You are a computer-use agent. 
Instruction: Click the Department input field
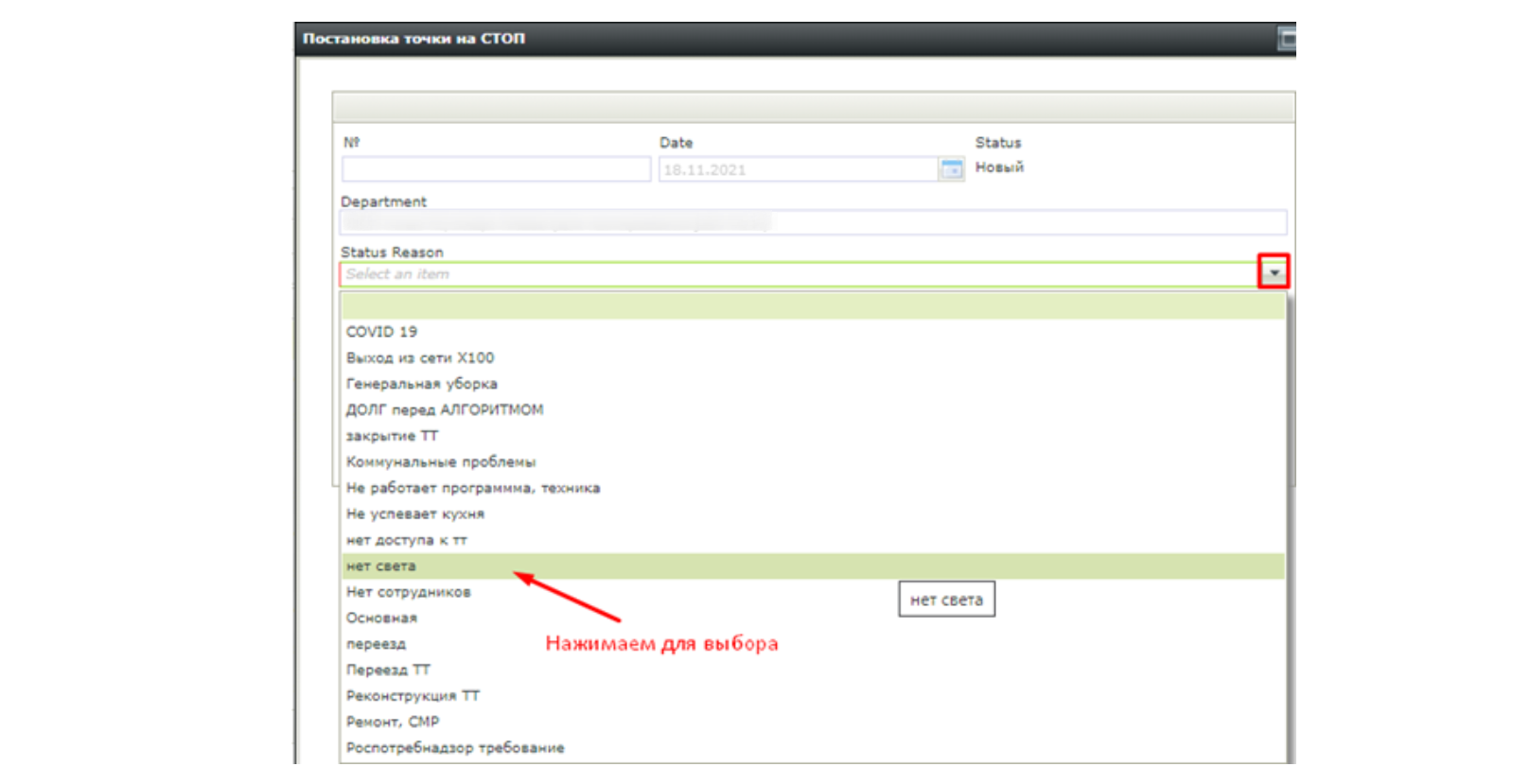814,222
